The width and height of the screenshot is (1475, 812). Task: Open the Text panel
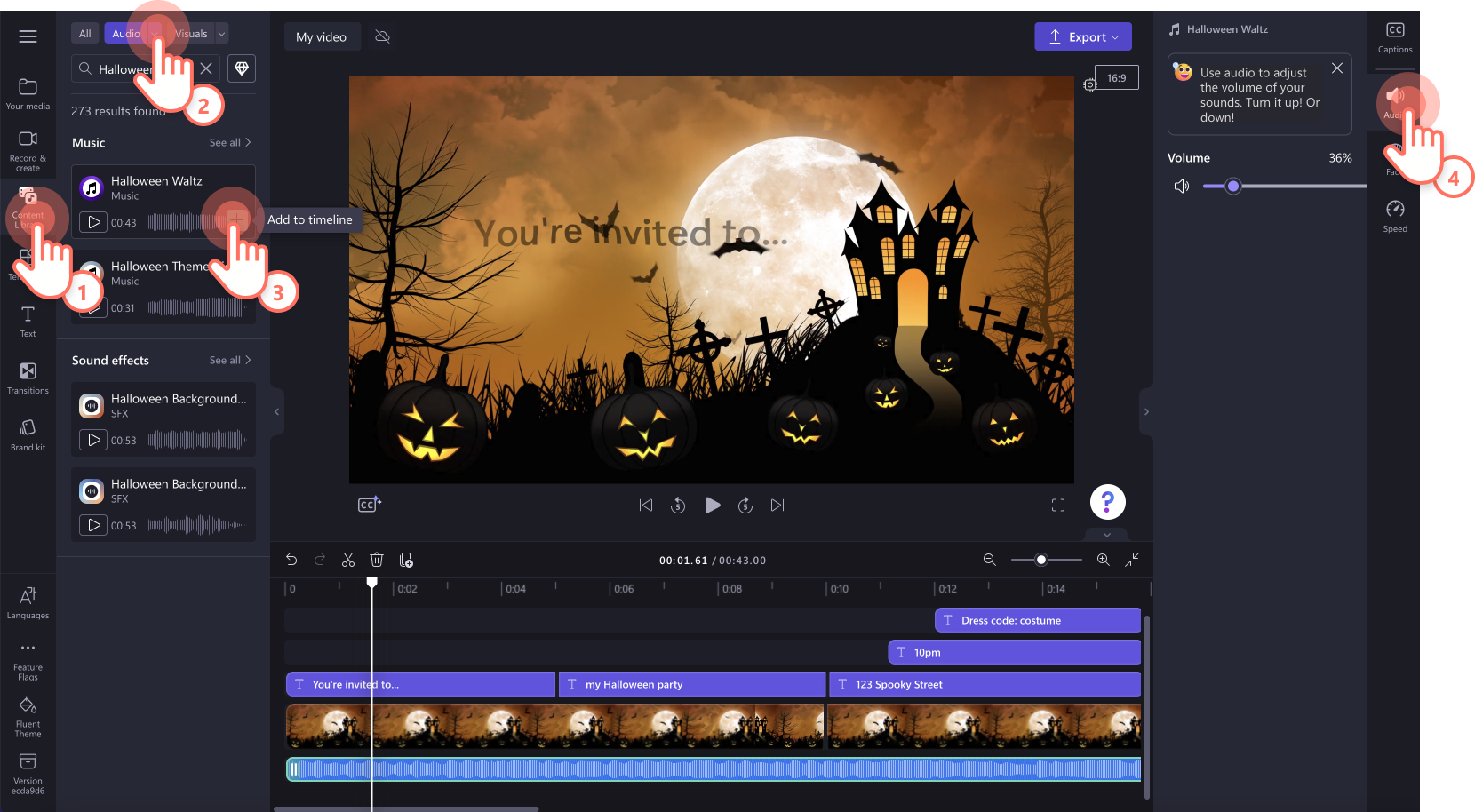(28, 322)
